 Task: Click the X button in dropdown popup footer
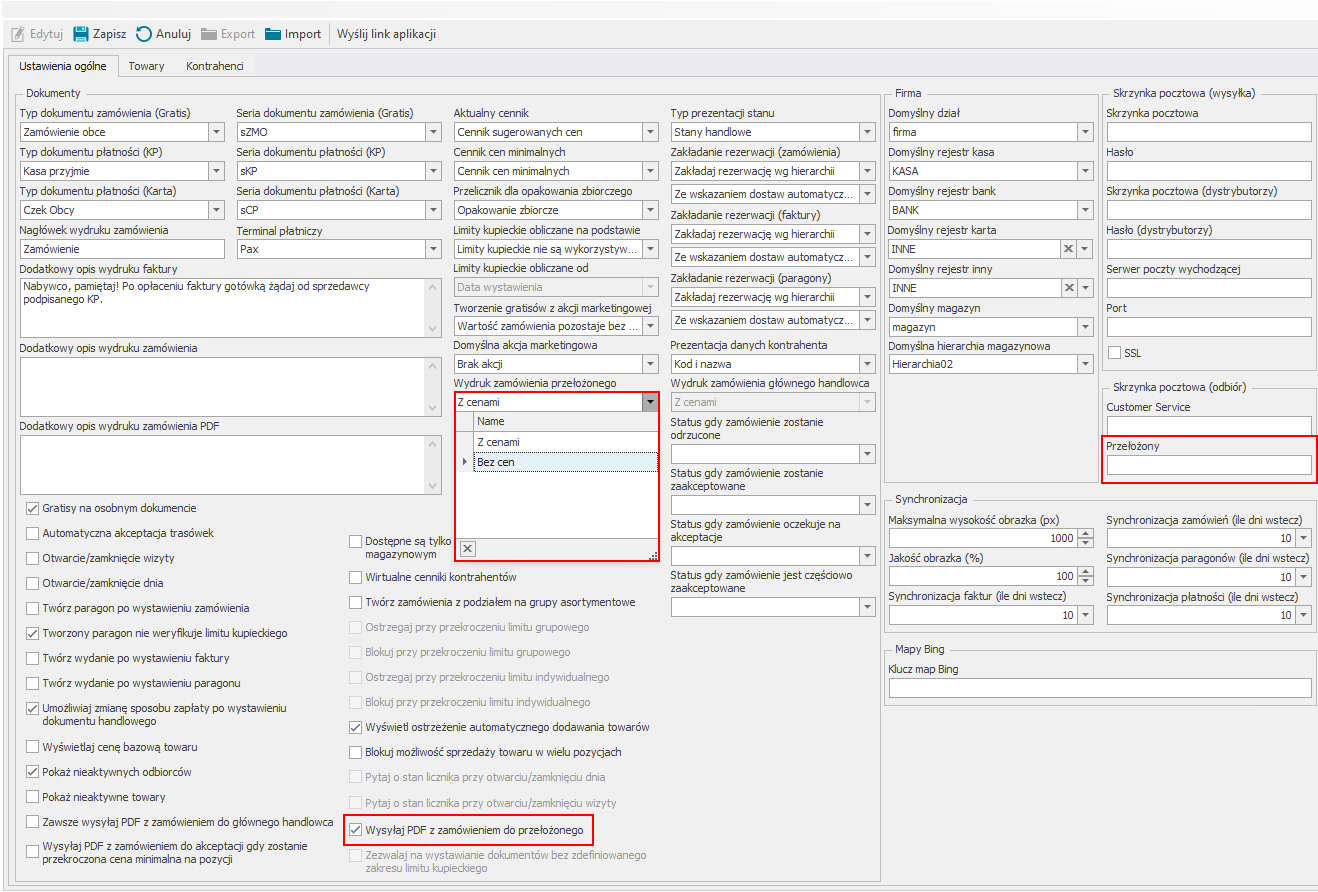(x=468, y=548)
